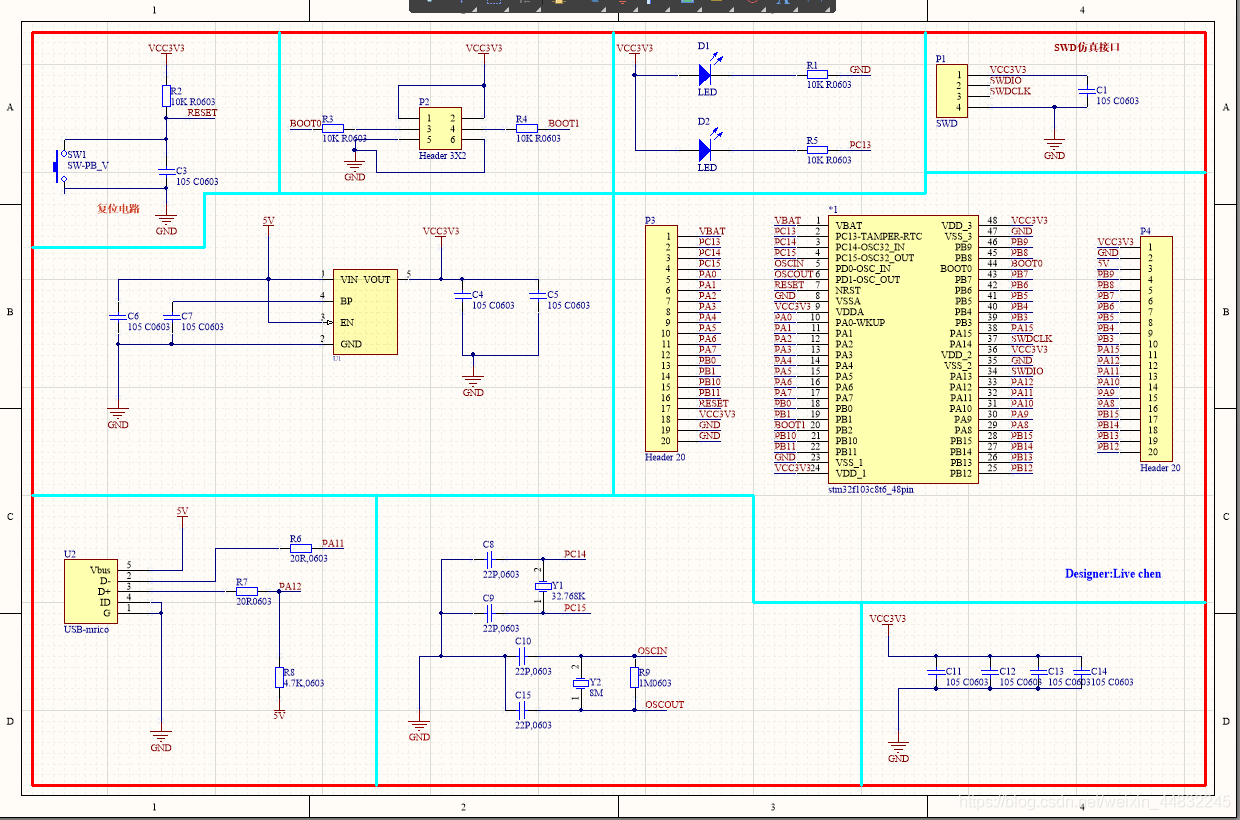Screen dimensions: 1240x820
Task: Click the BOOT0 net label left of R3
Action: (305, 124)
